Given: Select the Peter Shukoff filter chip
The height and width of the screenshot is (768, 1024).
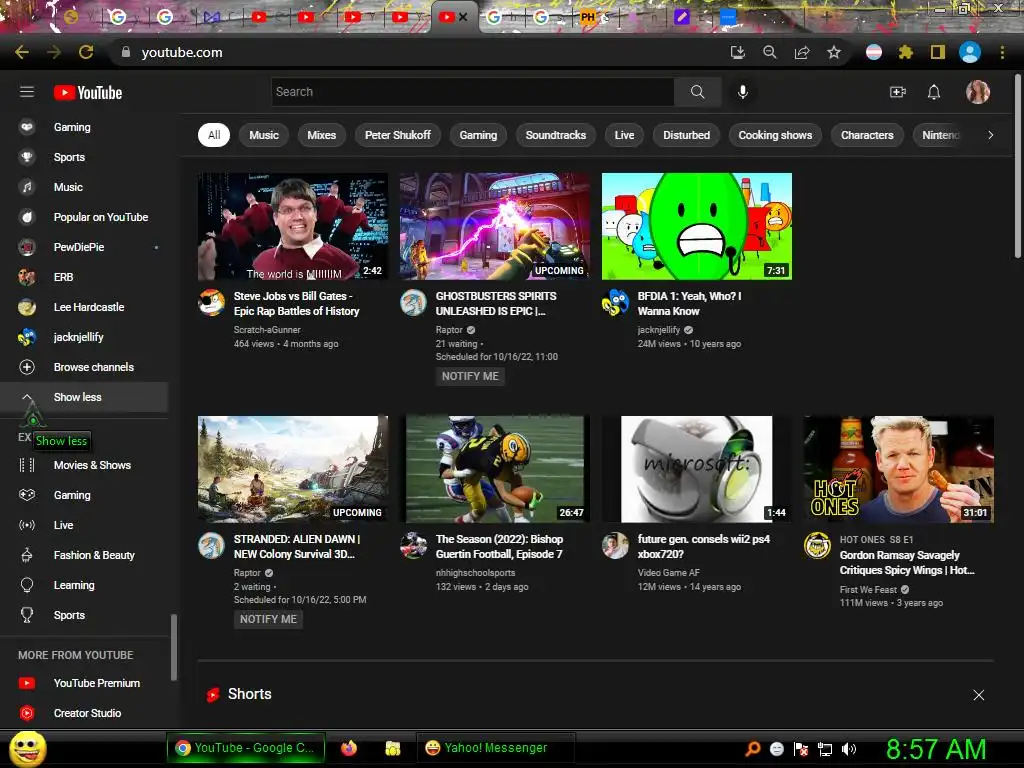Looking at the screenshot, I should coord(398,135).
